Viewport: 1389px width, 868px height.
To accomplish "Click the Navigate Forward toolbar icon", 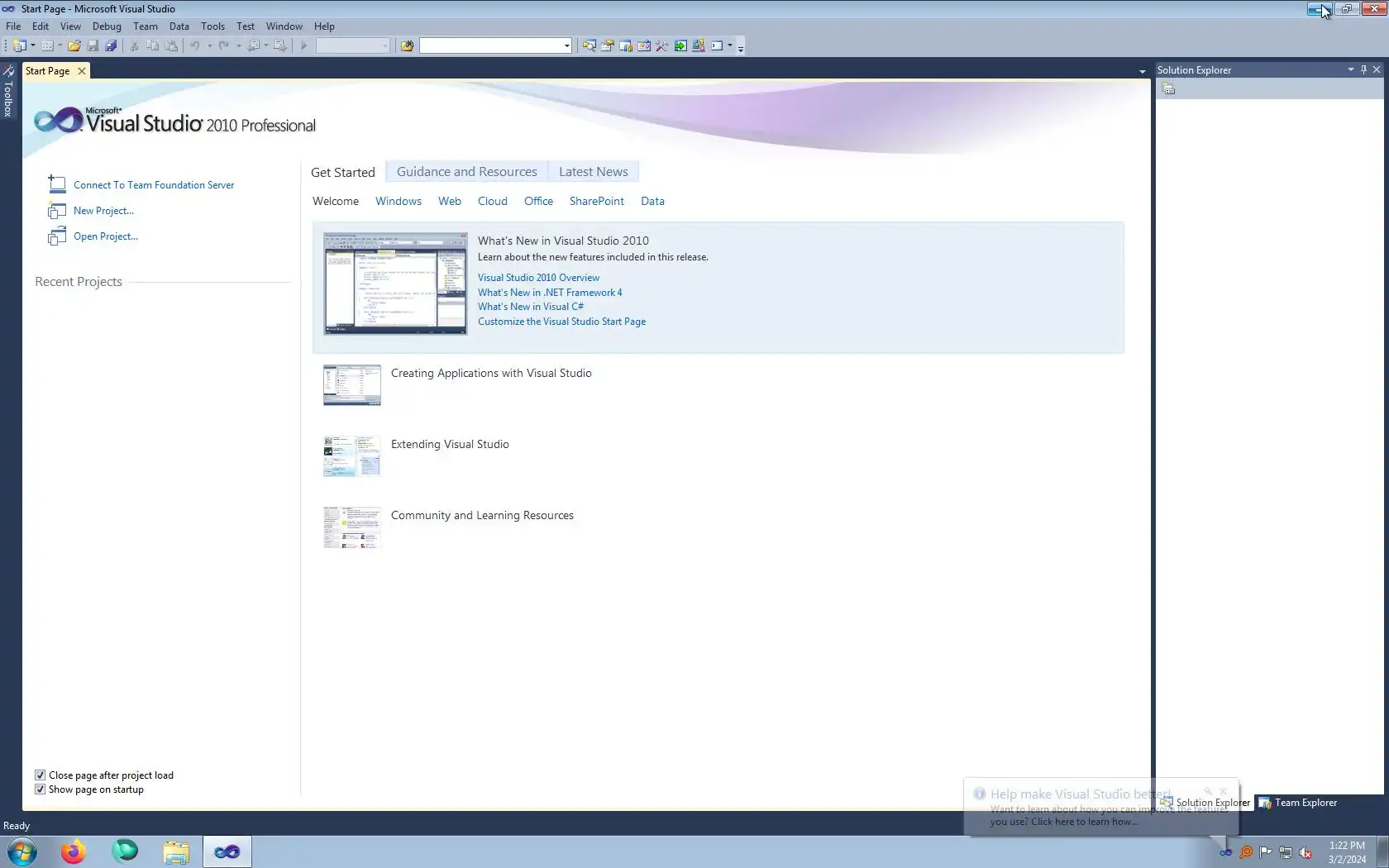I will (x=280, y=46).
